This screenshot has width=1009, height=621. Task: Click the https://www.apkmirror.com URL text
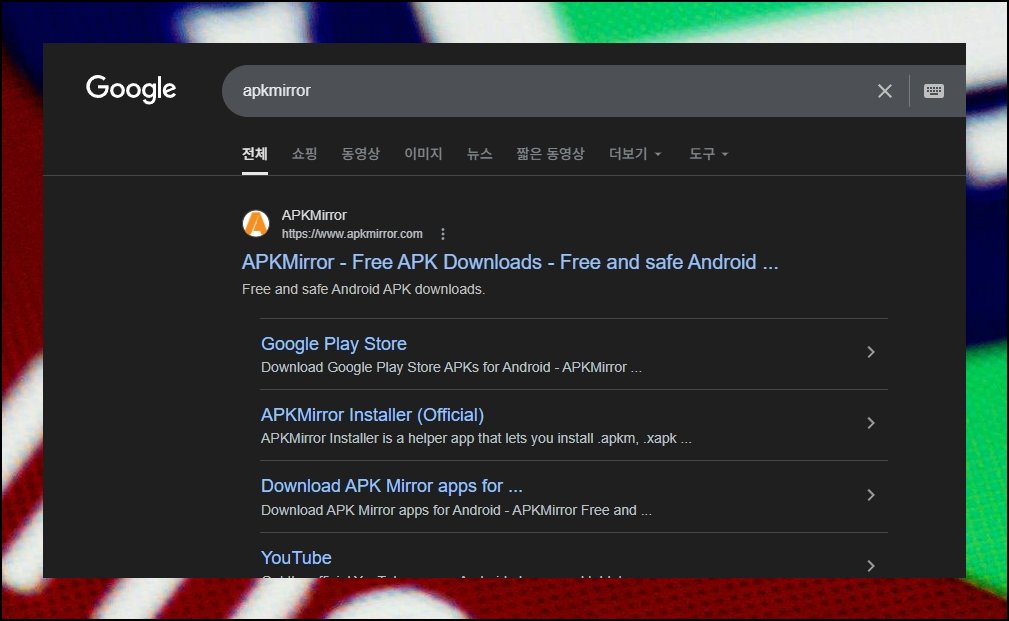pyautogui.click(x=352, y=234)
